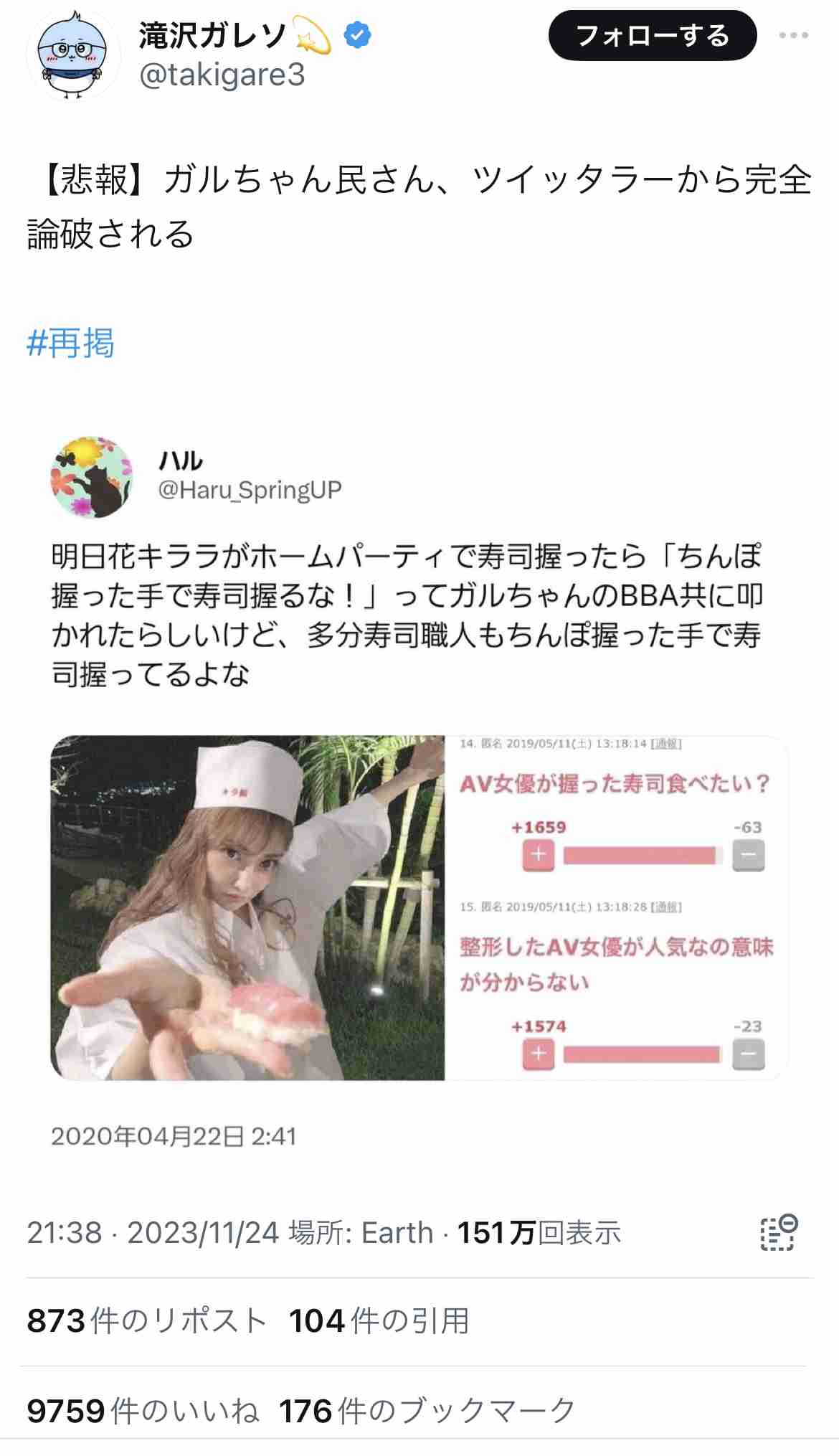Open the sushi chef photo thumbnail

click(x=247, y=907)
